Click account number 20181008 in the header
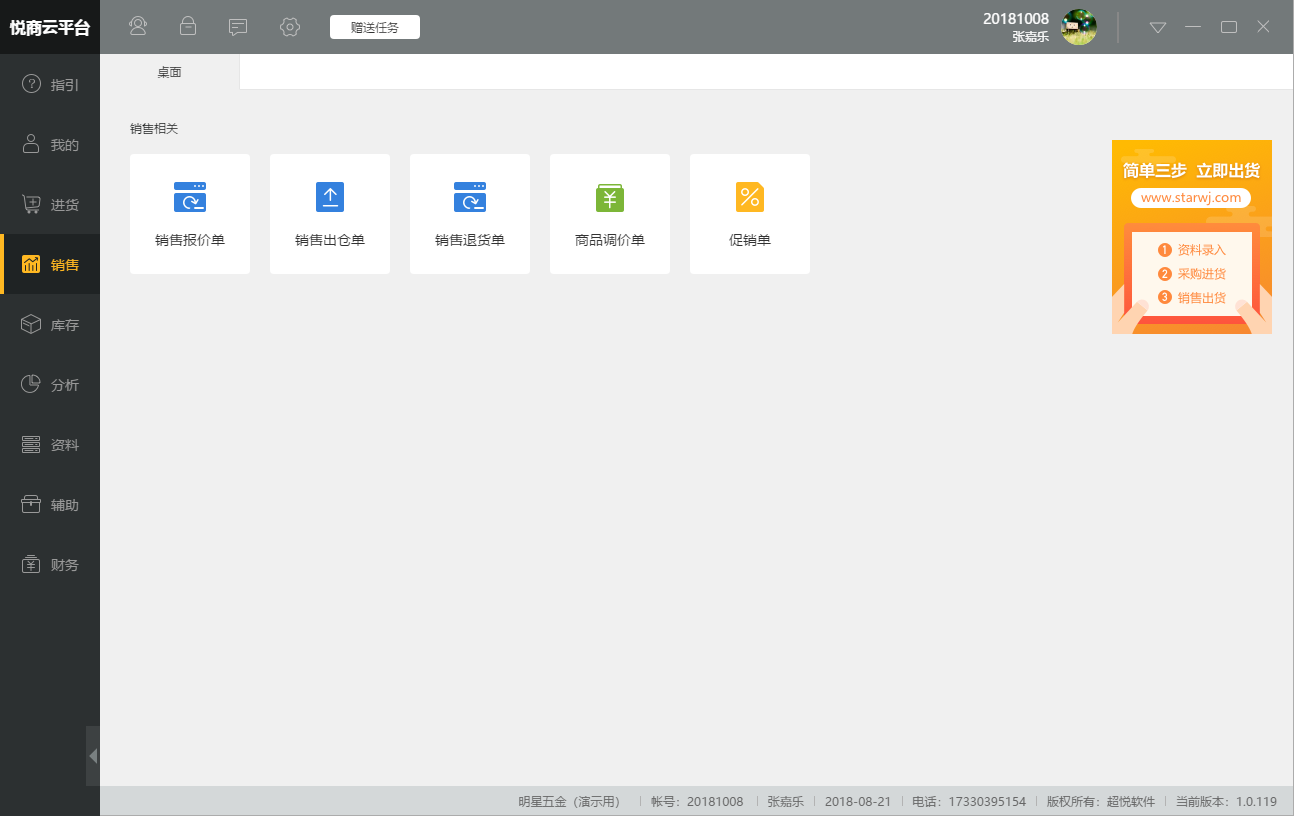 tap(1016, 19)
